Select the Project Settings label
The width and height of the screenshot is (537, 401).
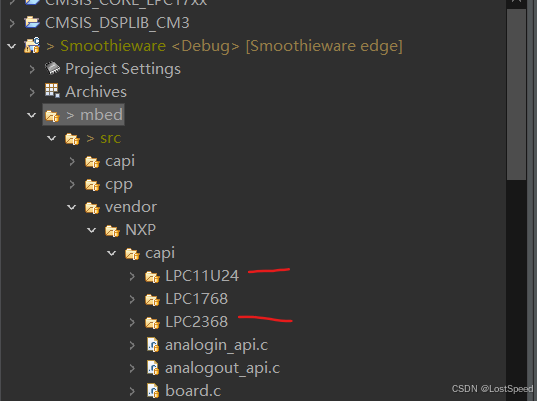point(123,69)
